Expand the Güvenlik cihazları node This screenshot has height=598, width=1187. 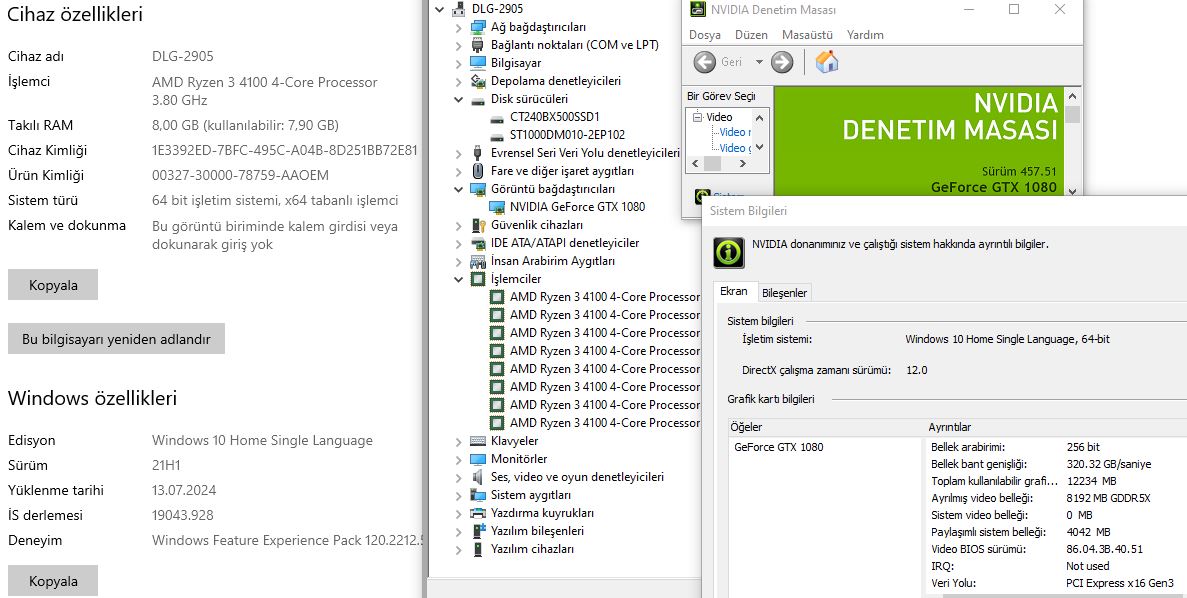pos(459,226)
